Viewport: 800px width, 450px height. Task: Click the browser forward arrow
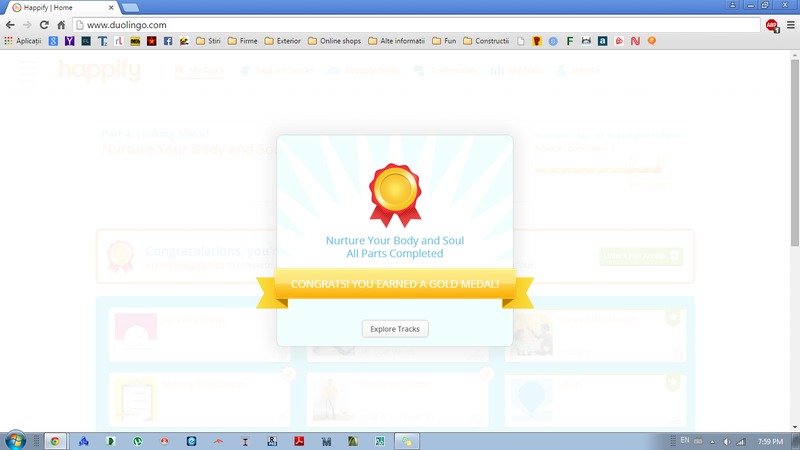point(27,25)
